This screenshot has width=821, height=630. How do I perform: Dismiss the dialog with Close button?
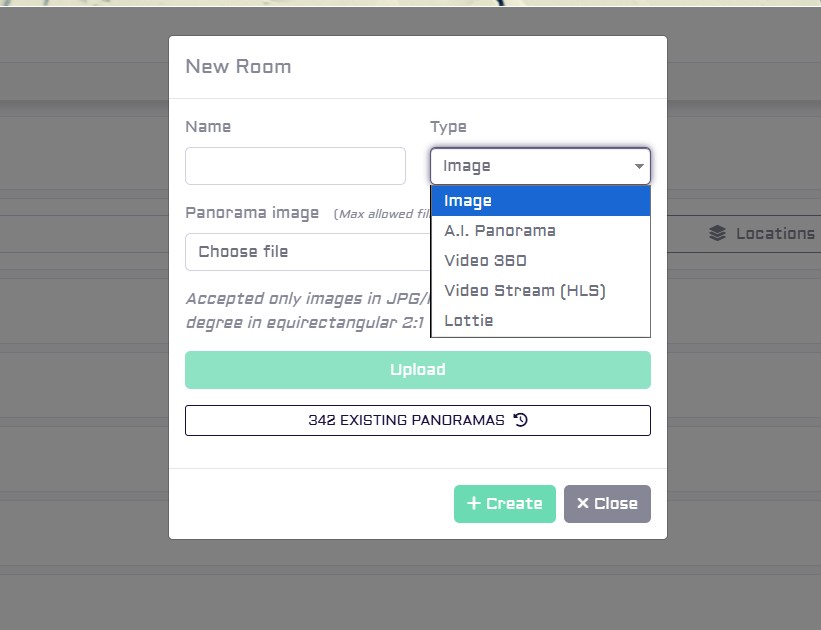[607, 504]
